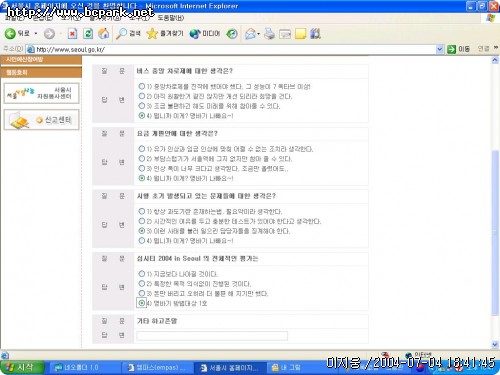This screenshot has width=500, height=375.
Task: Switch to 서울시 홈페이지 taskbar window
Action: point(230,367)
